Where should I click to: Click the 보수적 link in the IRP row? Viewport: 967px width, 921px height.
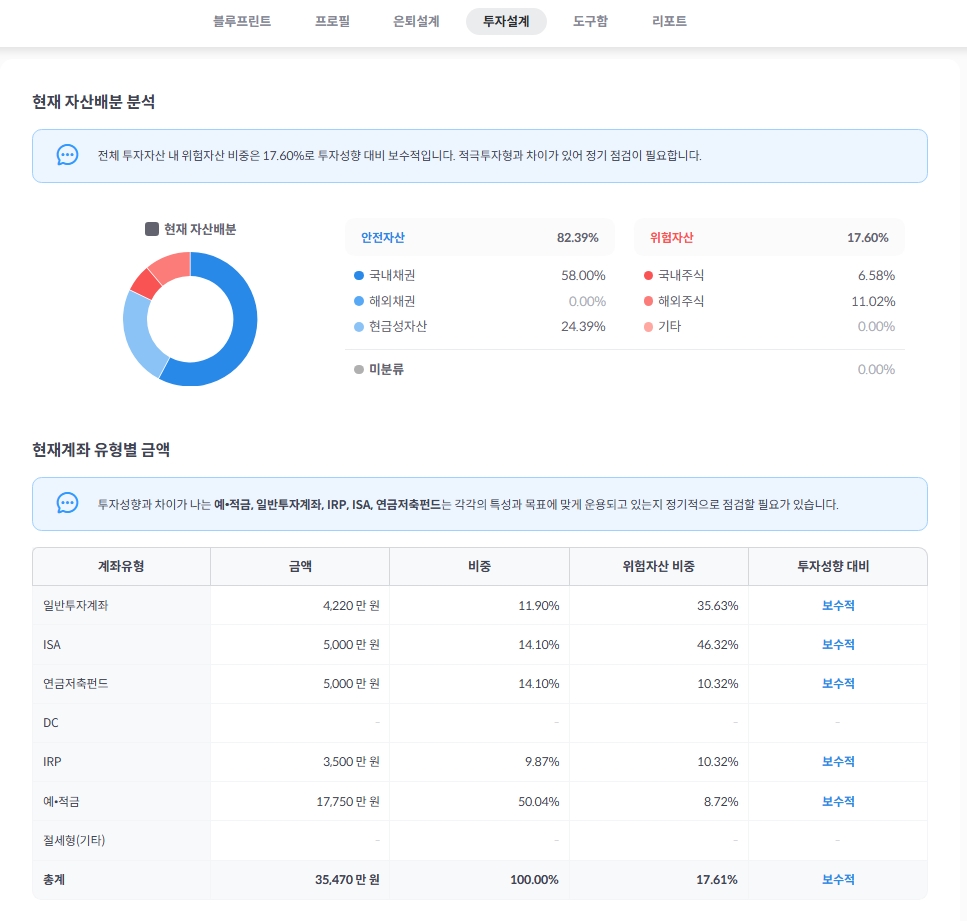(x=836, y=762)
